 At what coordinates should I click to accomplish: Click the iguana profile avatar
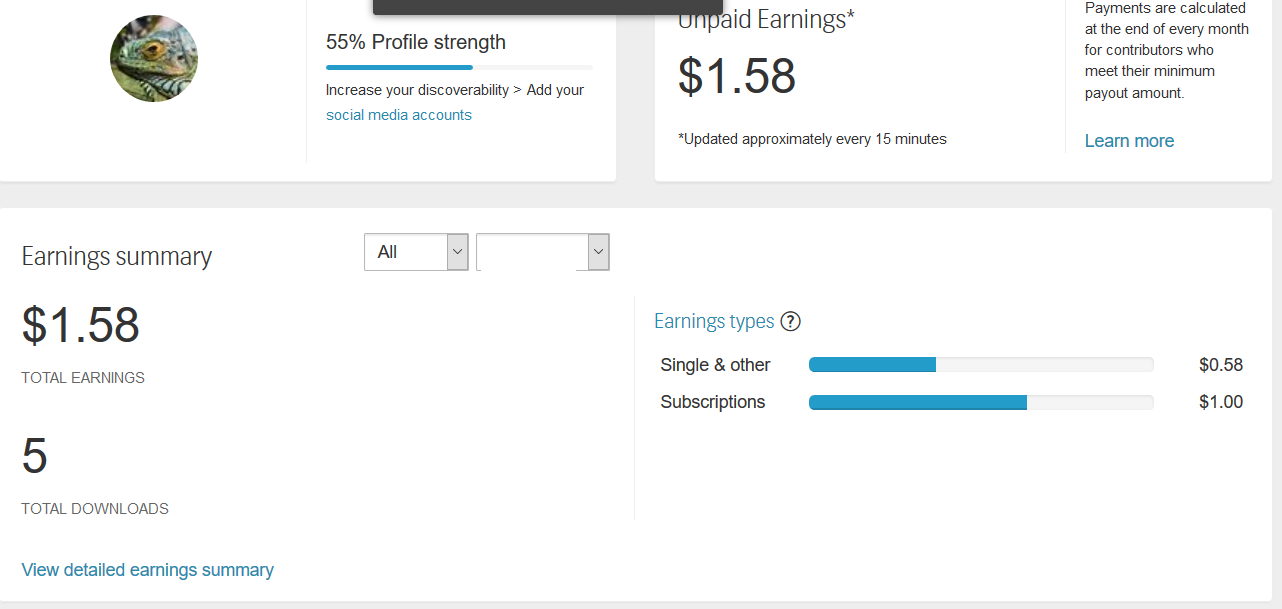154,58
